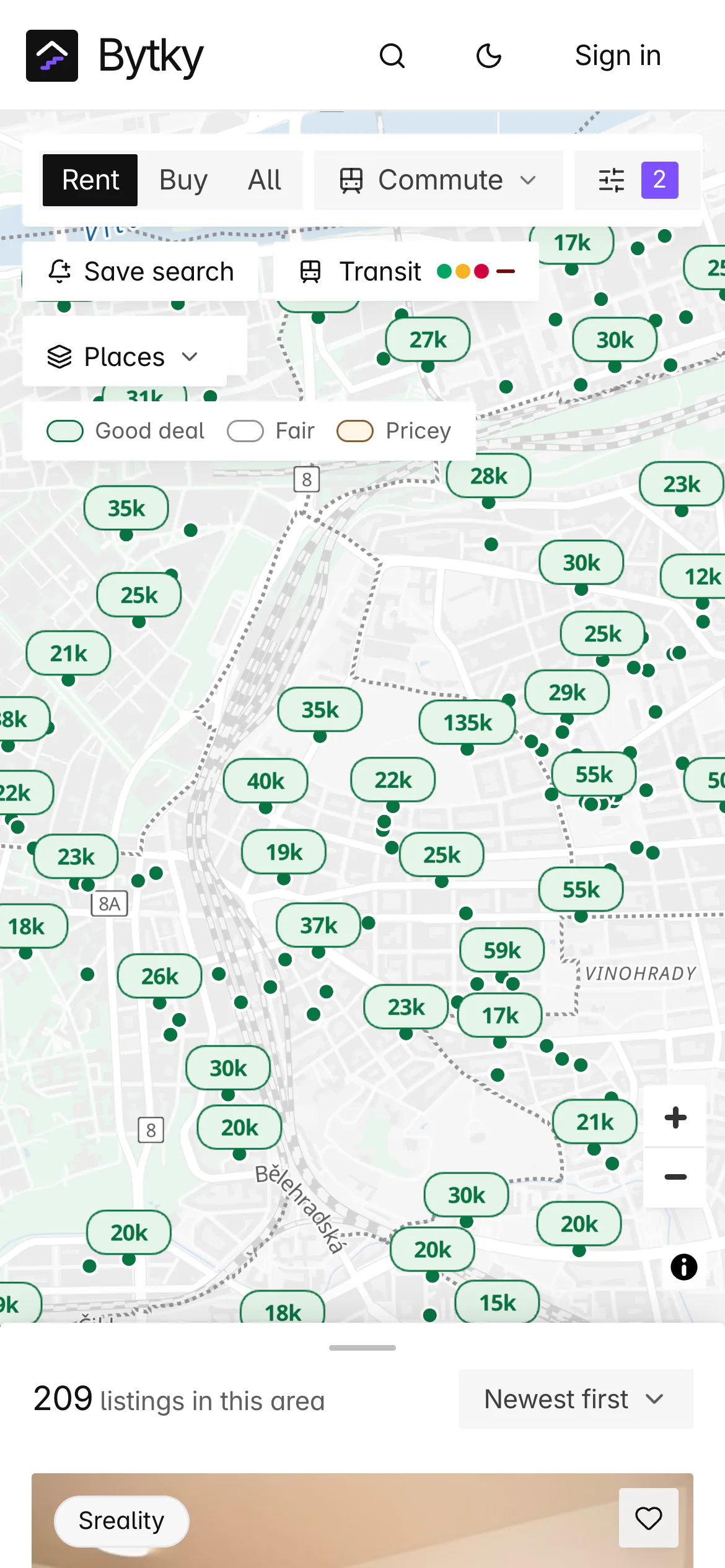Toggle the Fair legend filter
Screen dimensions: 725x1568
(271, 431)
